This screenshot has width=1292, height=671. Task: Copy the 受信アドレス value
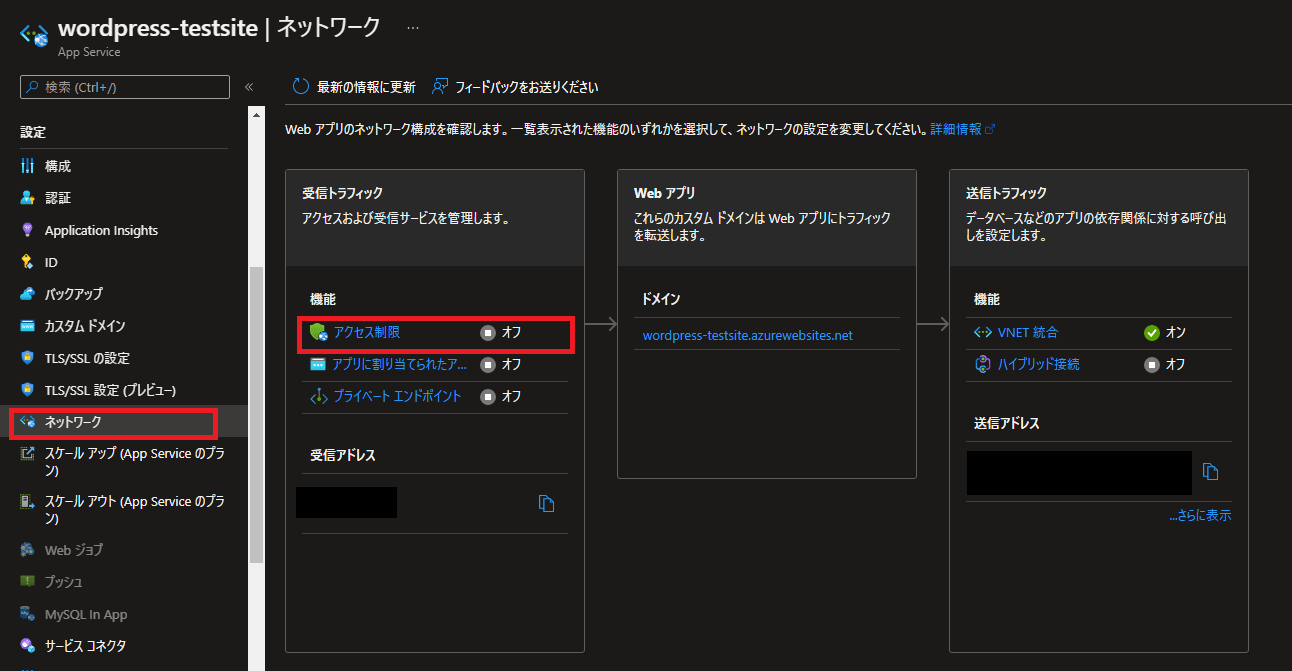pyautogui.click(x=546, y=503)
